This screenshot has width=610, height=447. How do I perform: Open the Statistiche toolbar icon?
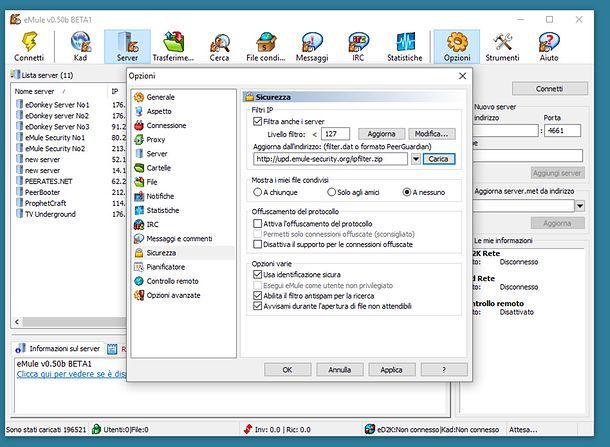[x=405, y=47]
